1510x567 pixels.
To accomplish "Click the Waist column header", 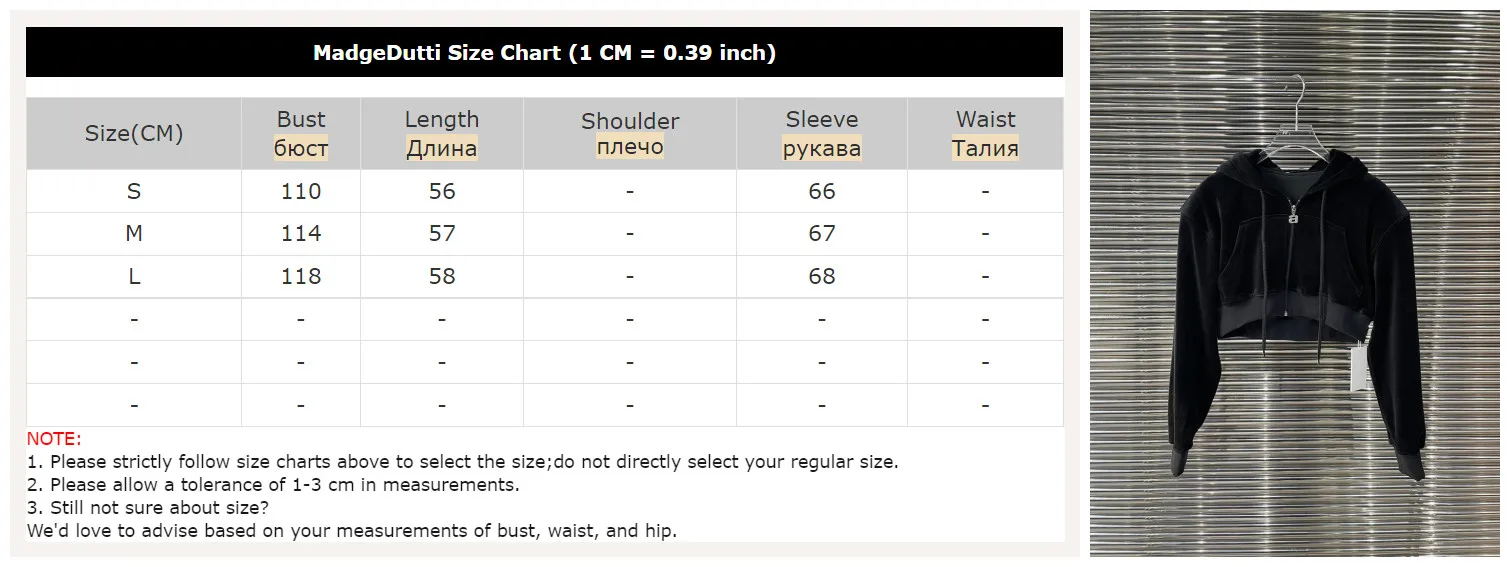I will point(985,134).
